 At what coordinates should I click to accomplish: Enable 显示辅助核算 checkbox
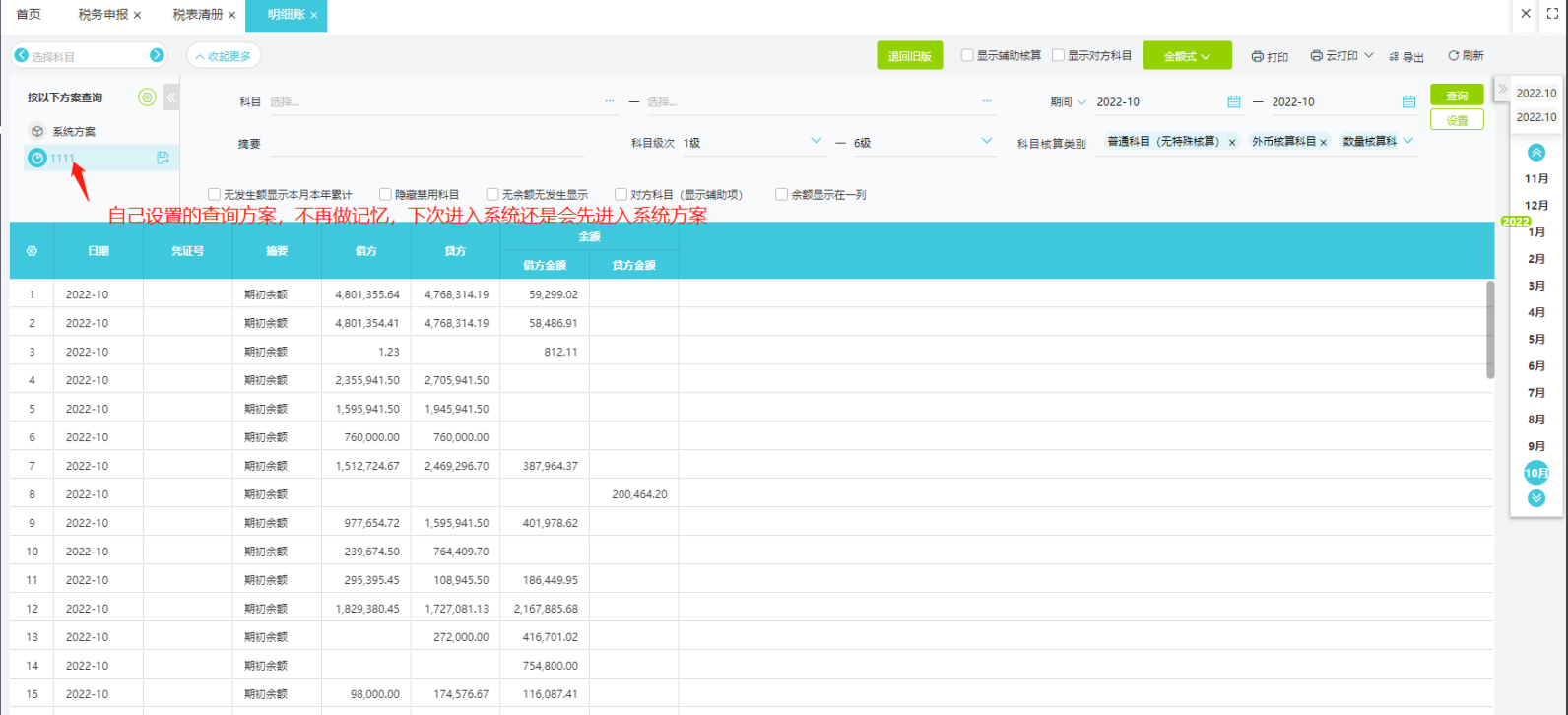point(967,55)
